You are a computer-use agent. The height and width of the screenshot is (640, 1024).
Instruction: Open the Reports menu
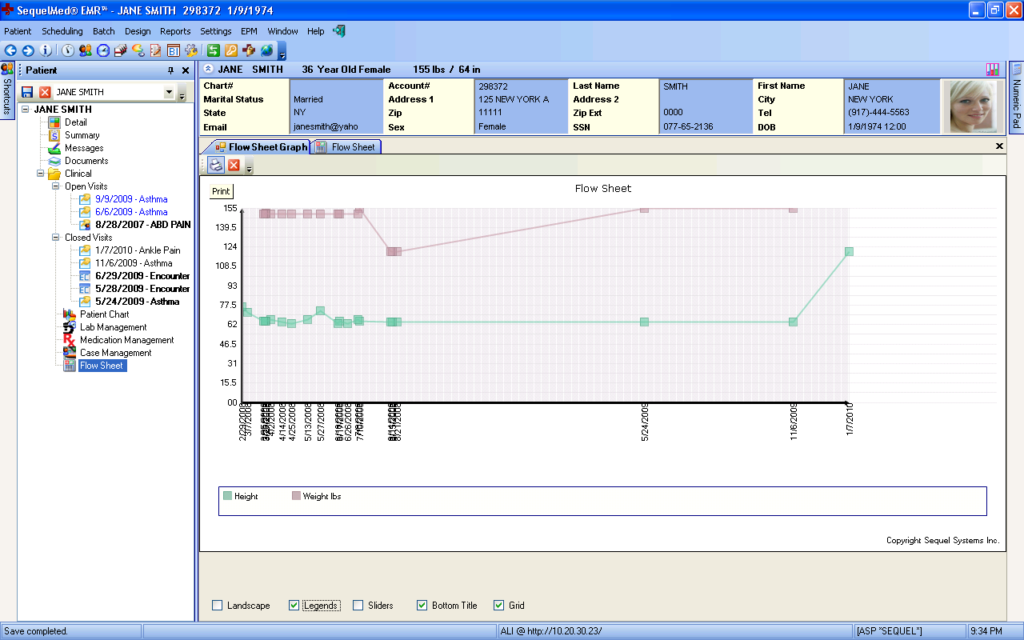[175, 31]
